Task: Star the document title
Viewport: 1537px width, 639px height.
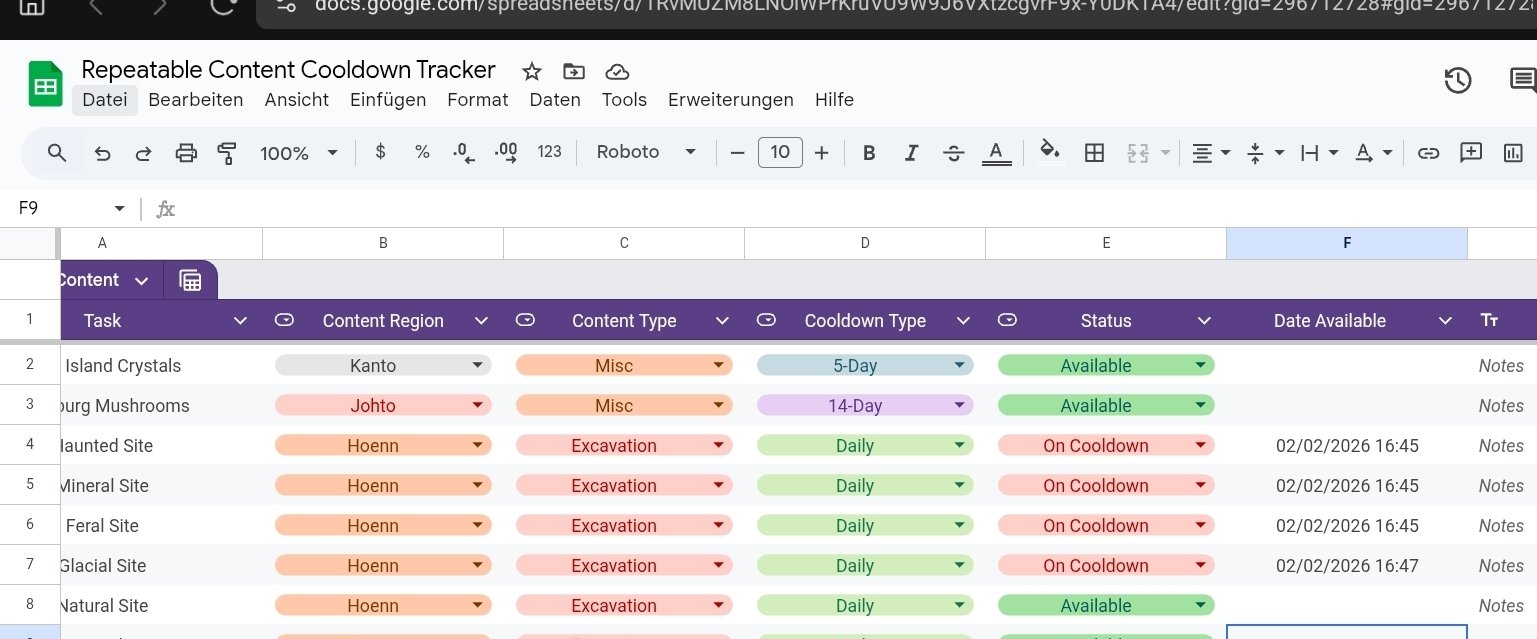Action: [x=532, y=71]
